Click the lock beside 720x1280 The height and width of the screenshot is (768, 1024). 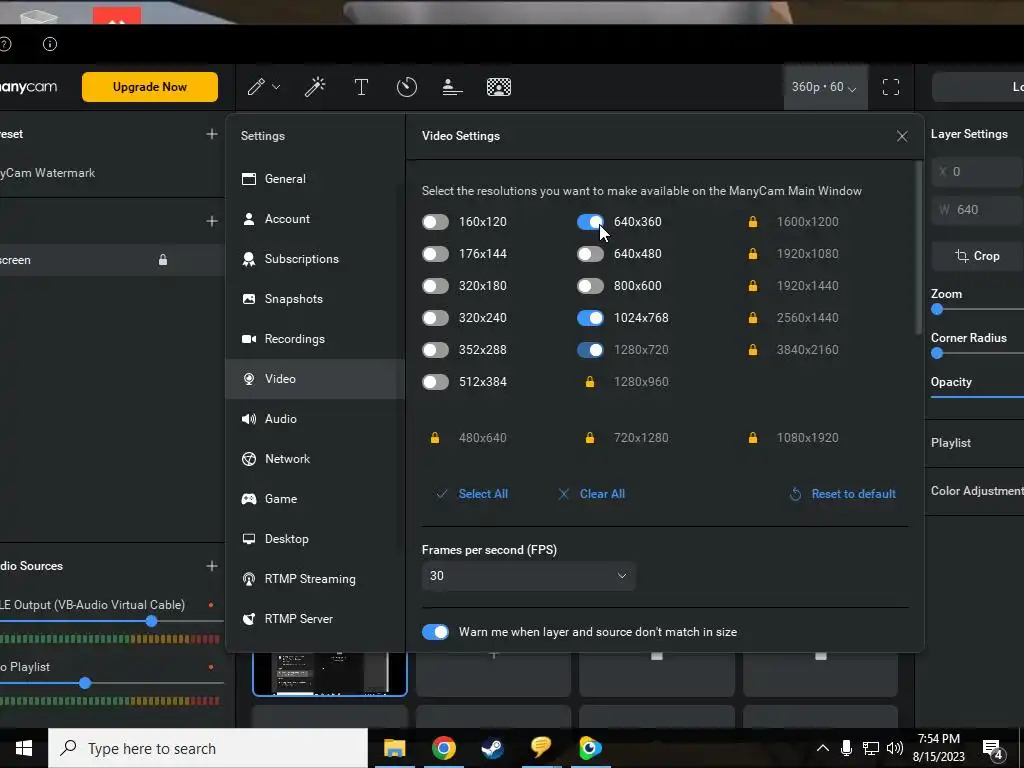pyautogui.click(x=590, y=438)
